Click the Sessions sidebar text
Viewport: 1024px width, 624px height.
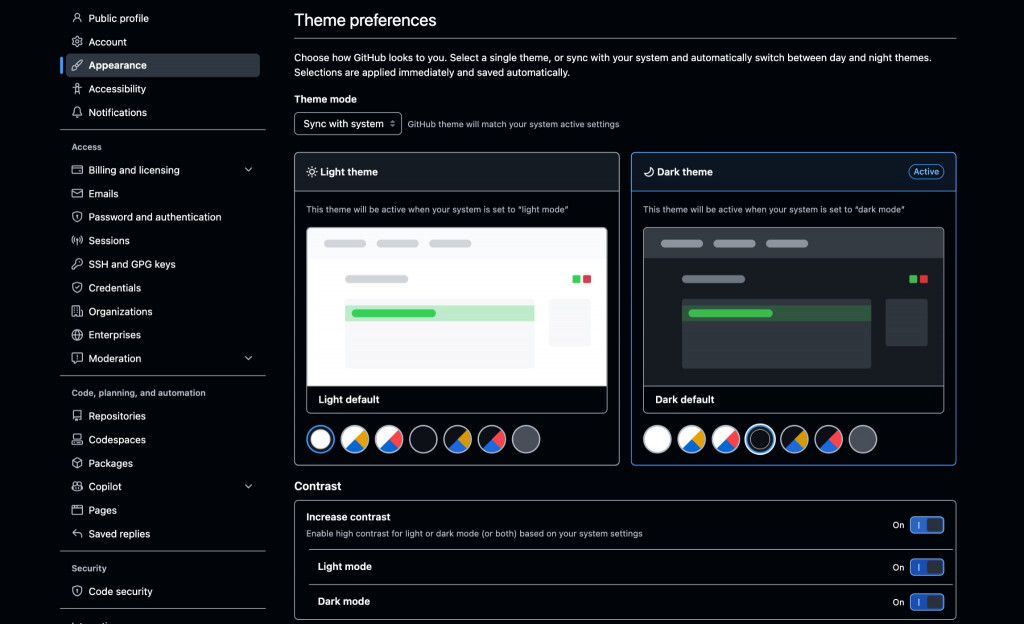pyautogui.click(x=109, y=241)
